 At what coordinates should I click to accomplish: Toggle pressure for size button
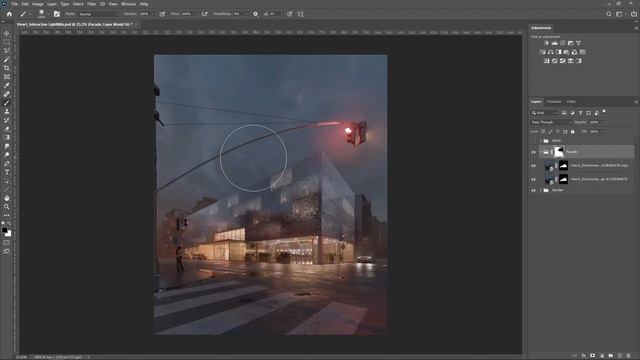click(x=290, y=14)
